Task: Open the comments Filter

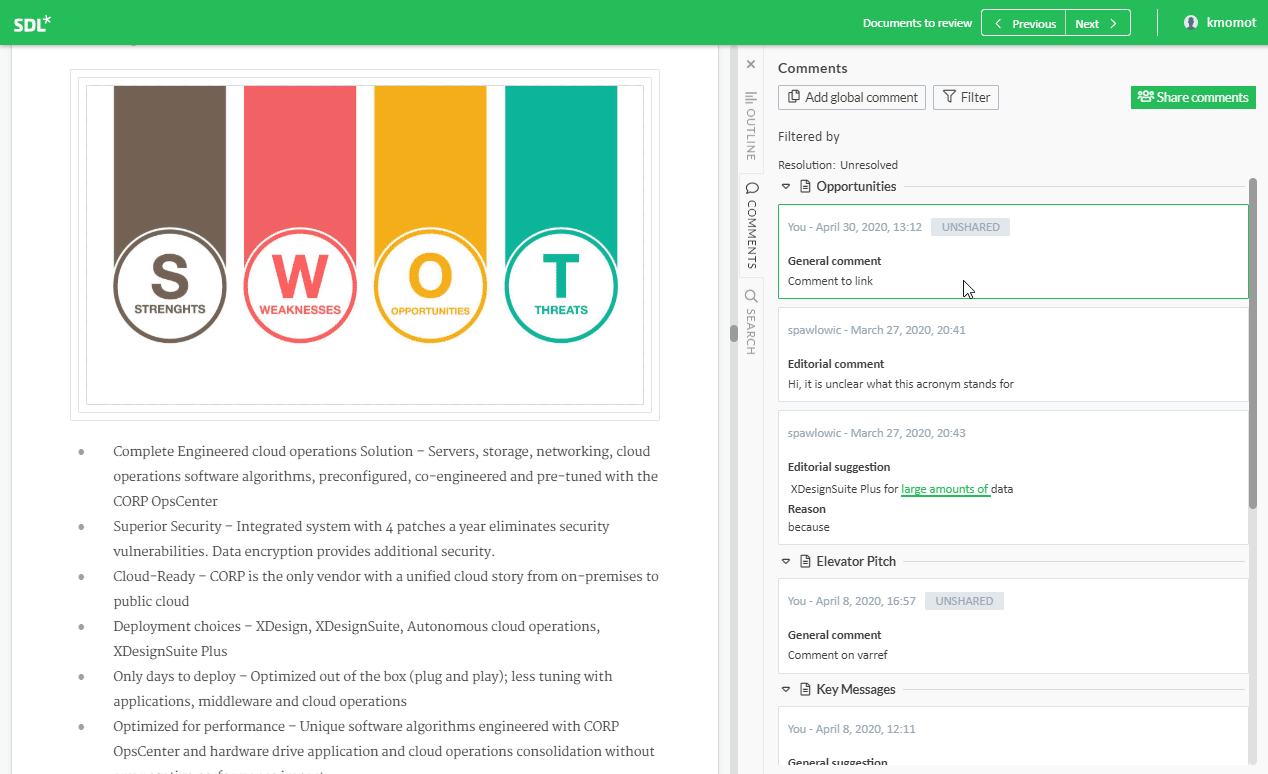Action: pos(966,97)
